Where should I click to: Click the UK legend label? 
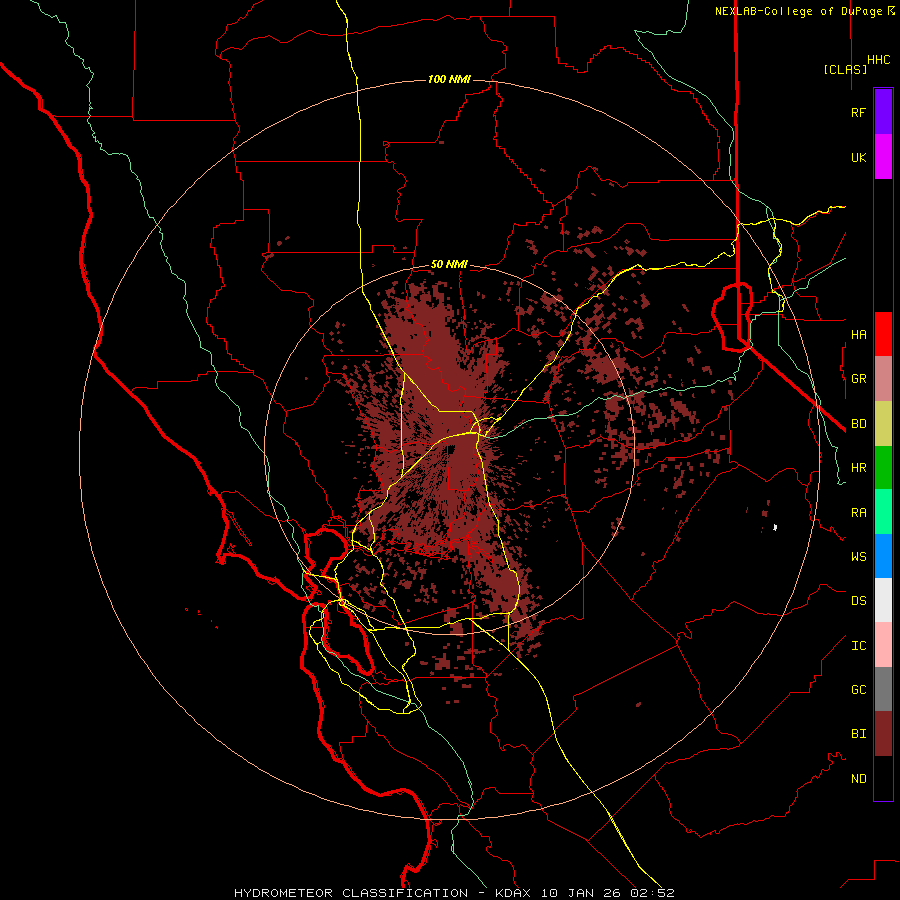click(859, 157)
